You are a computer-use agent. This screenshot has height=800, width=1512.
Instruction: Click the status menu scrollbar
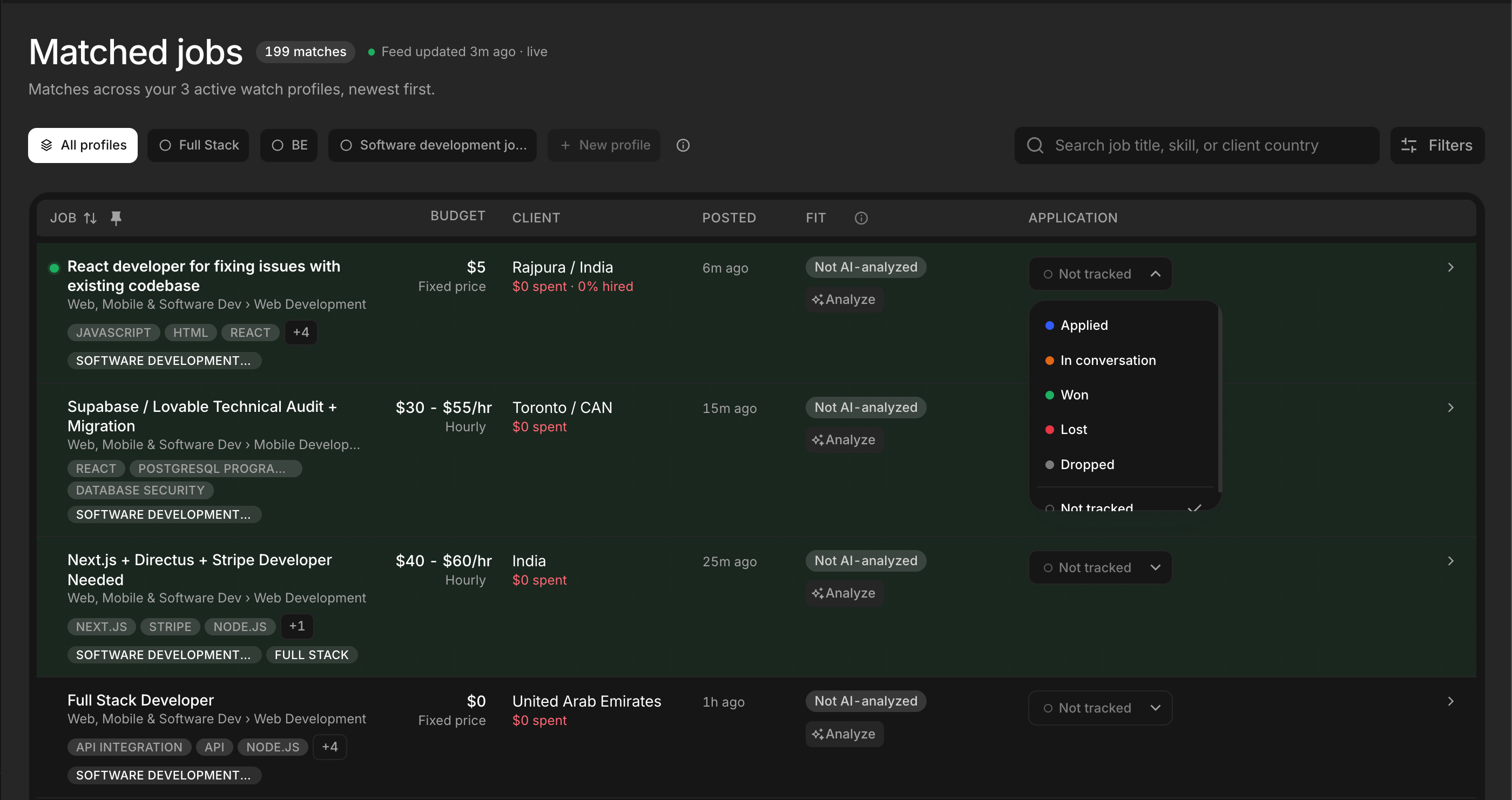(1220, 399)
